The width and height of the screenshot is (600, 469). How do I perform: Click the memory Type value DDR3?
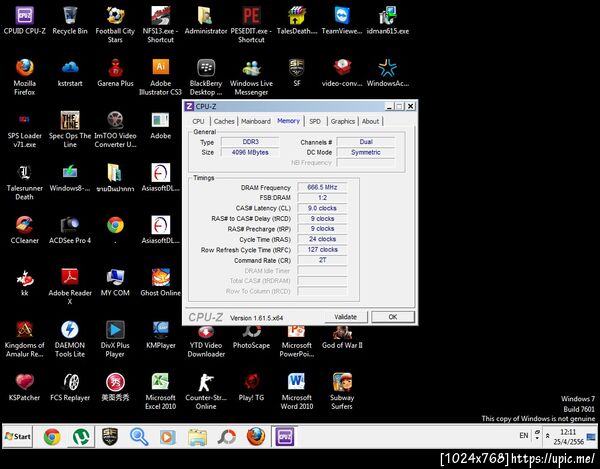[250, 142]
